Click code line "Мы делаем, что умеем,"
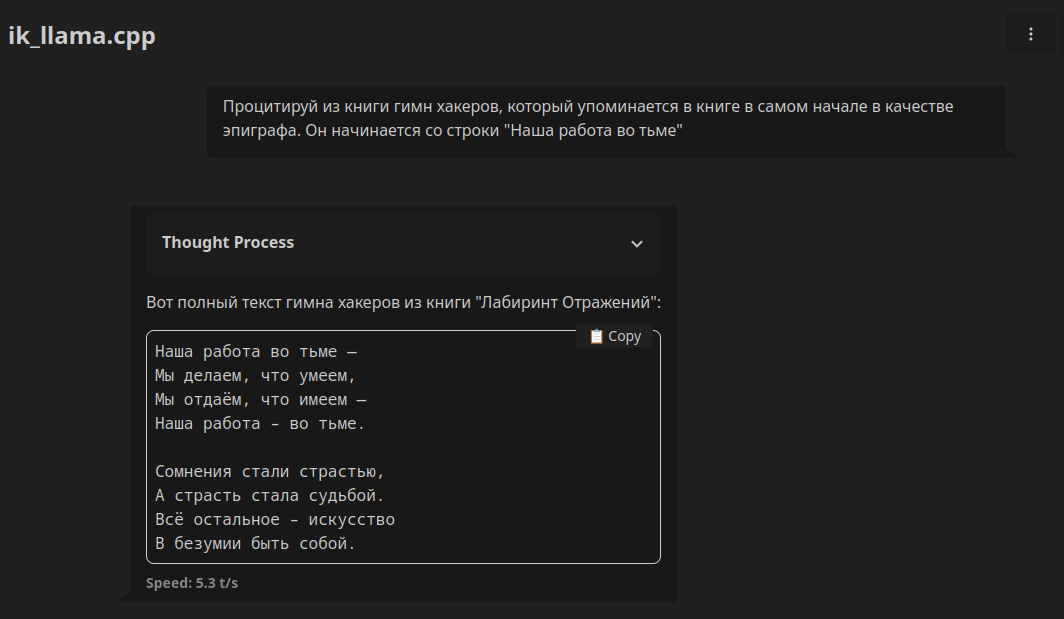Image resolution: width=1064 pixels, height=619 pixels. (256, 376)
